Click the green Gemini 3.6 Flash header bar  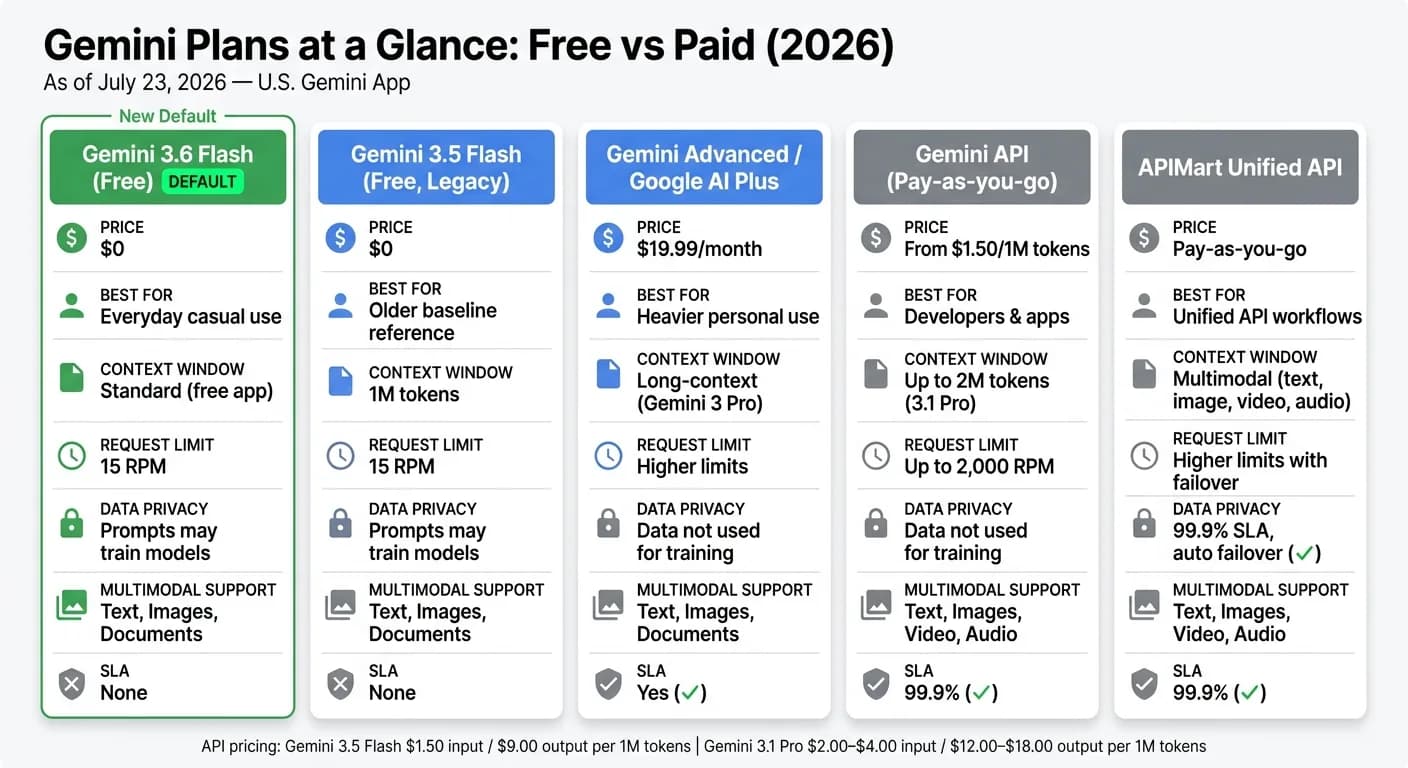[168, 167]
